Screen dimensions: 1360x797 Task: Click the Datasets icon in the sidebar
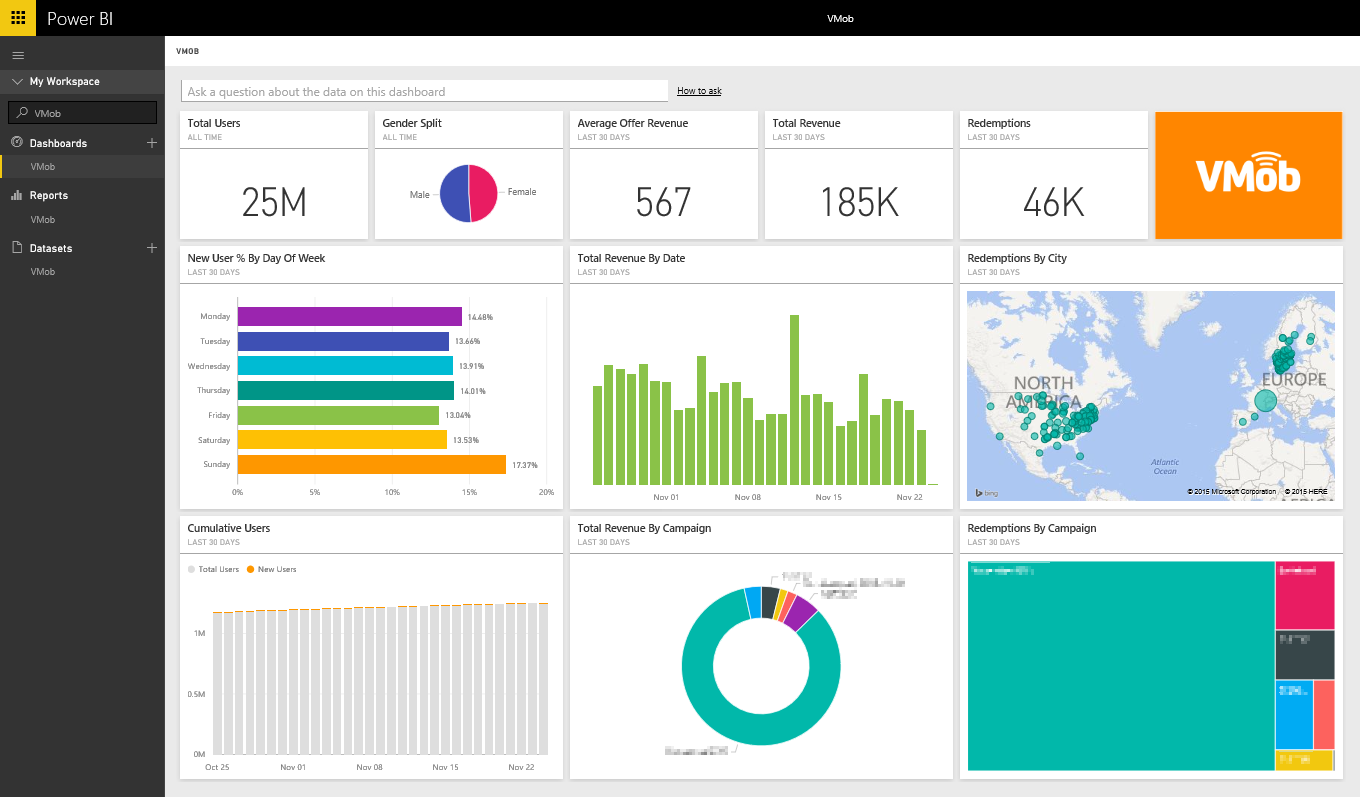[x=17, y=248]
